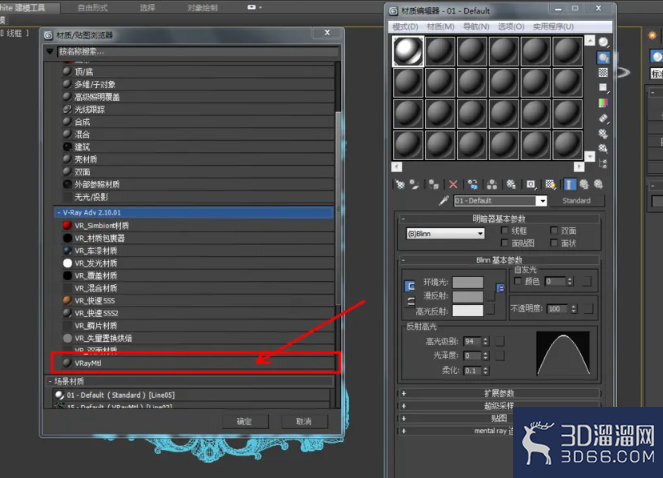663x478 pixels.
Task: Click Show Shaded Material in Viewport icon
Action: click(550, 184)
